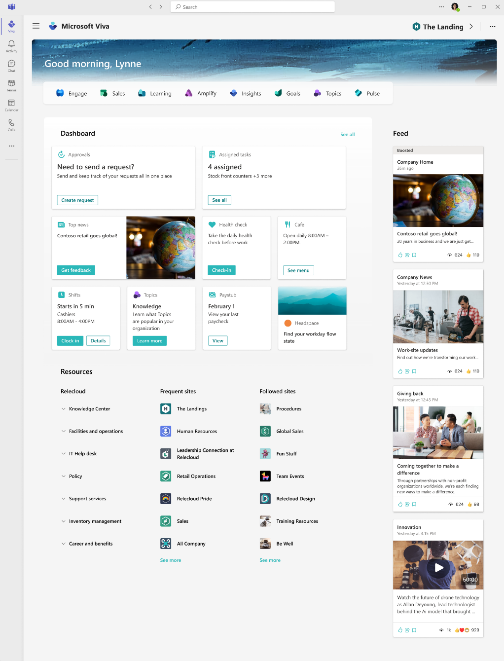Click Details on the Shifts card
This screenshot has height=661, width=504.
pyautogui.click(x=98, y=341)
